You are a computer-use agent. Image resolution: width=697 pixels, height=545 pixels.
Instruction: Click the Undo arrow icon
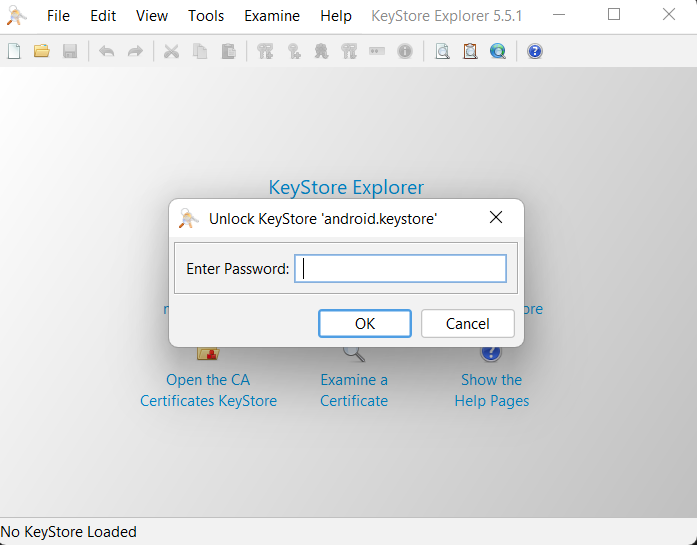107,51
